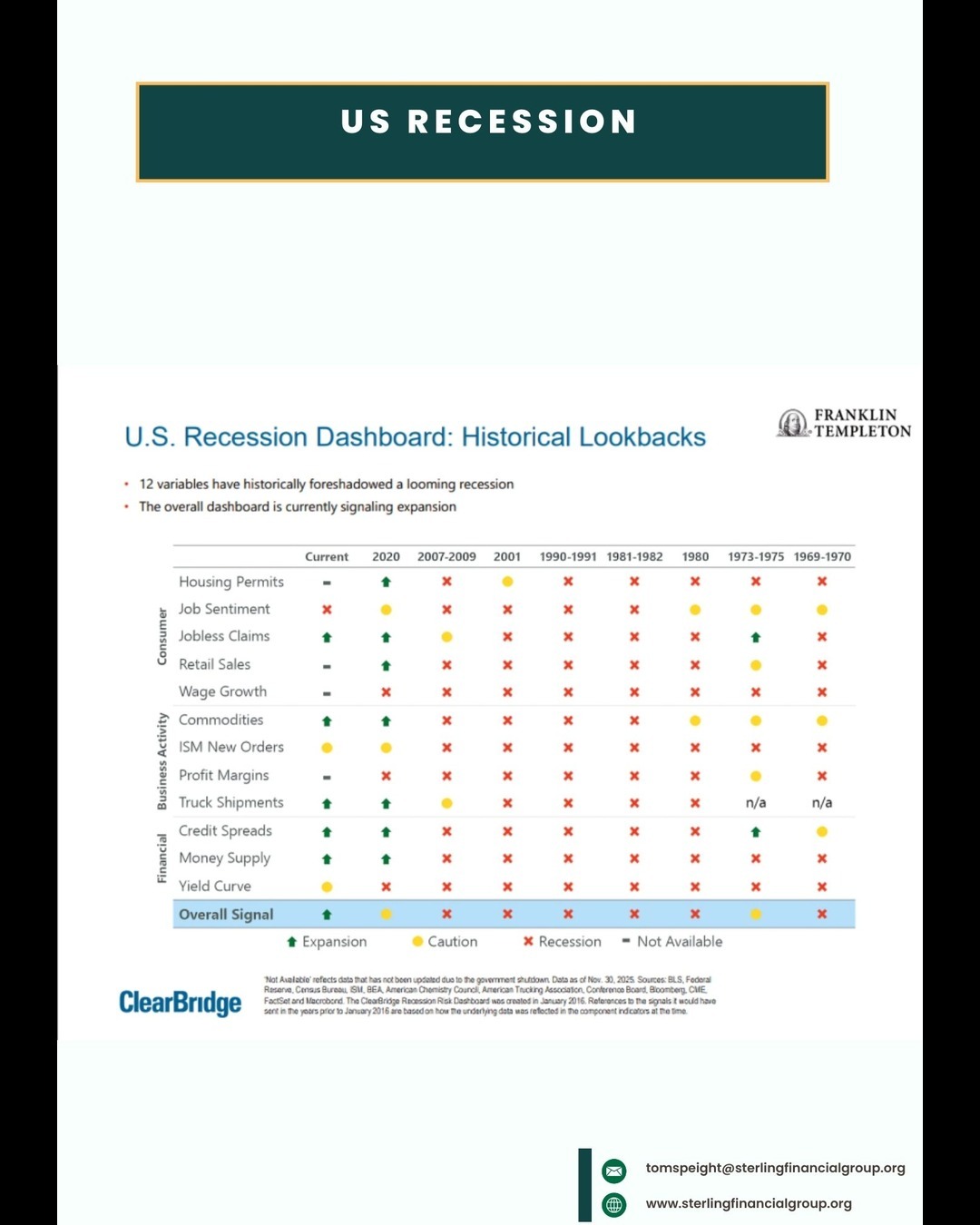The height and width of the screenshot is (1225, 980).
Task: Open the www.sterlingfinancialgroup.org website link
Action: coord(748,1203)
